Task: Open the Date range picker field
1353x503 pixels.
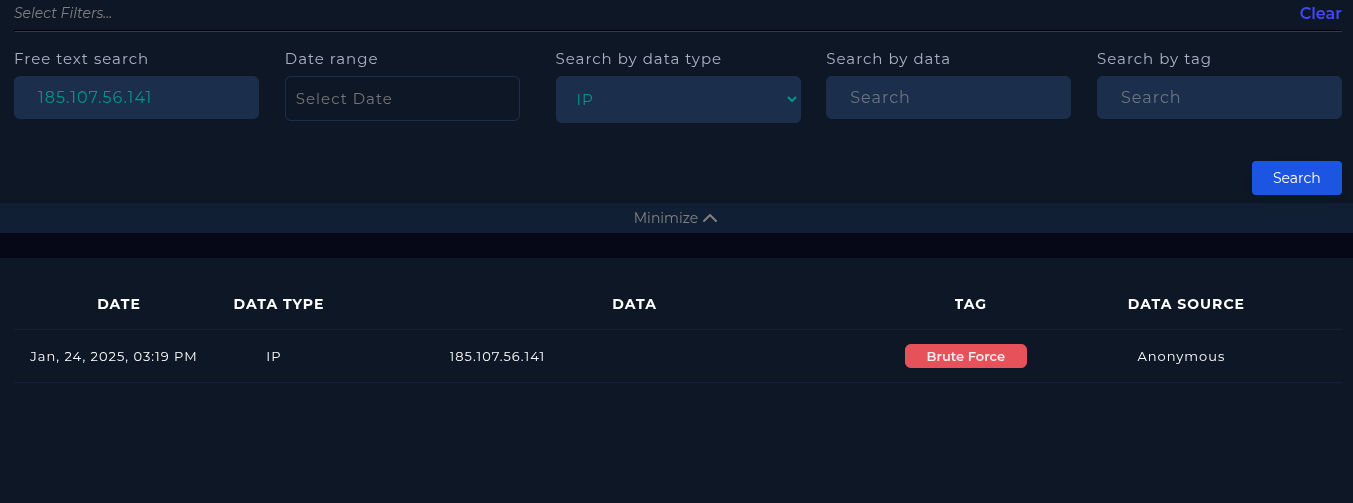Action: pos(402,99)
